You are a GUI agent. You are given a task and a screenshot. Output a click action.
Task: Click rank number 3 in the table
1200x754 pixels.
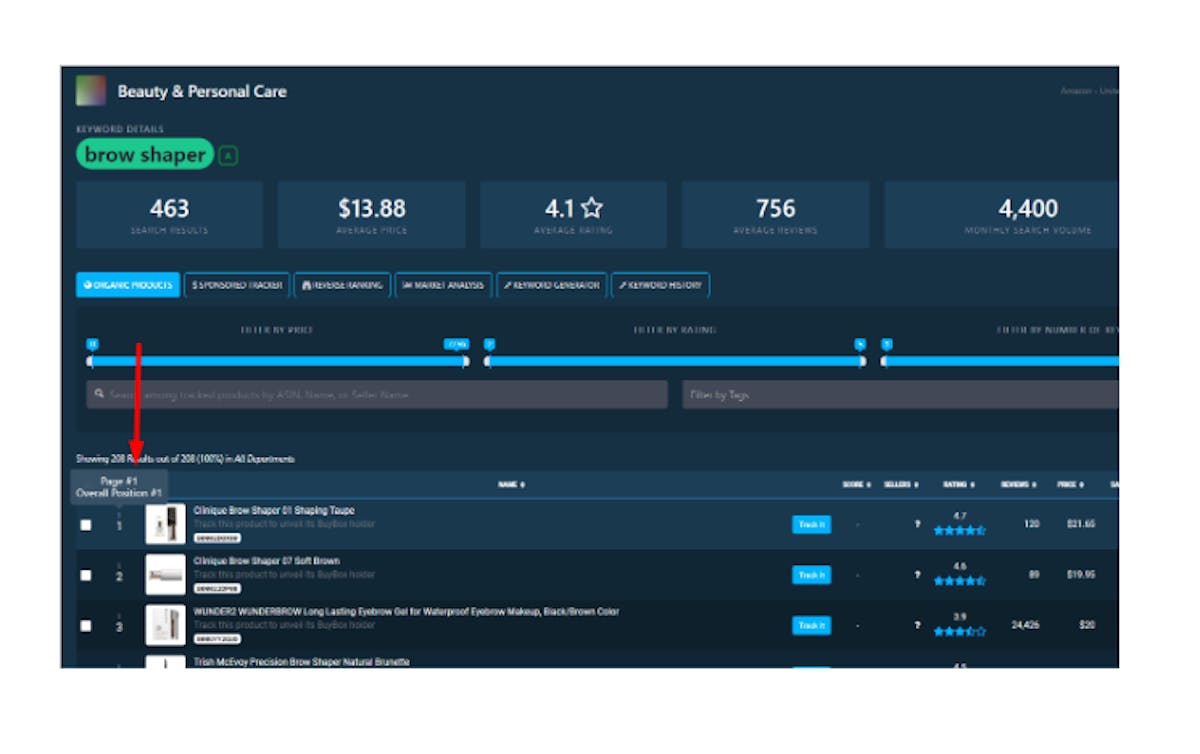pyautogui.click(x=119, y=626)
